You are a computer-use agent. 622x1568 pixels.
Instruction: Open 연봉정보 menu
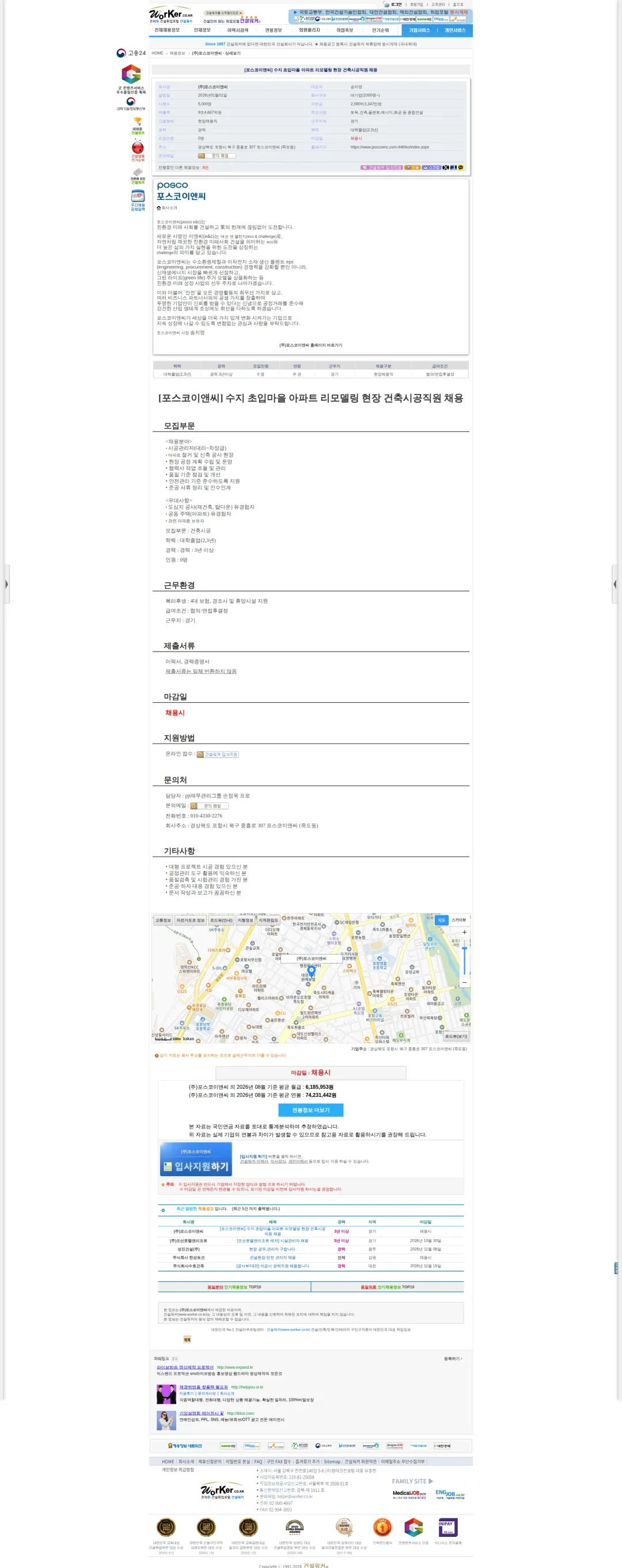tap(273, 30)
